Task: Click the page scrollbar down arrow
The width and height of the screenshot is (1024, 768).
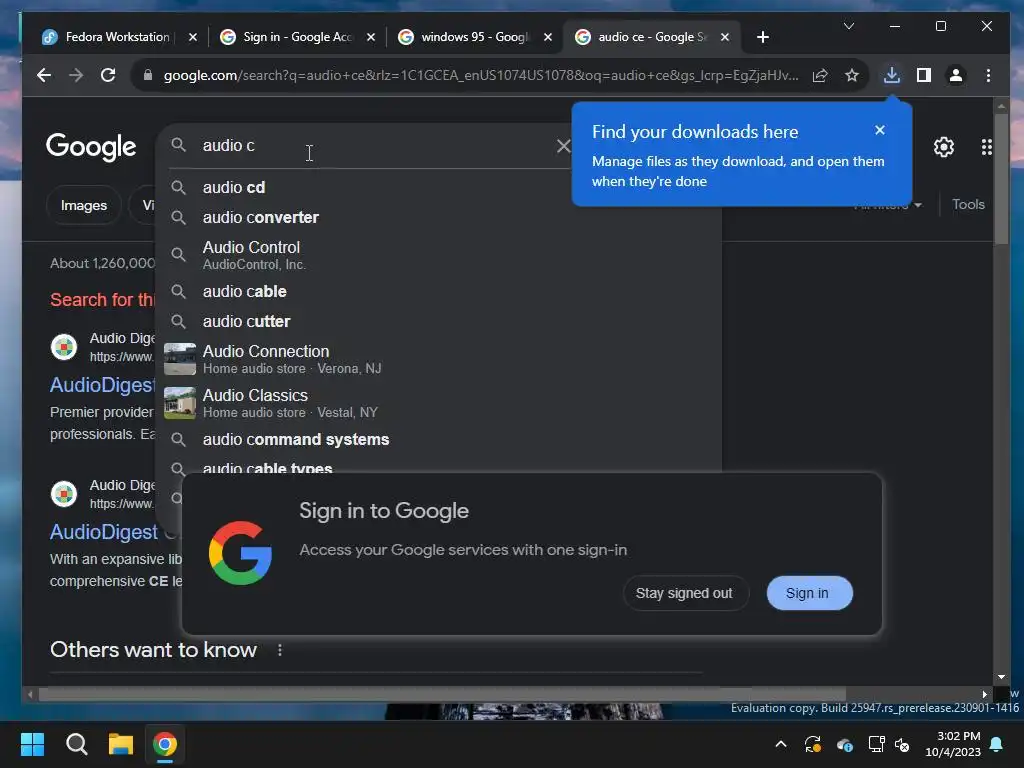Action: click(x=1001, y=677)
